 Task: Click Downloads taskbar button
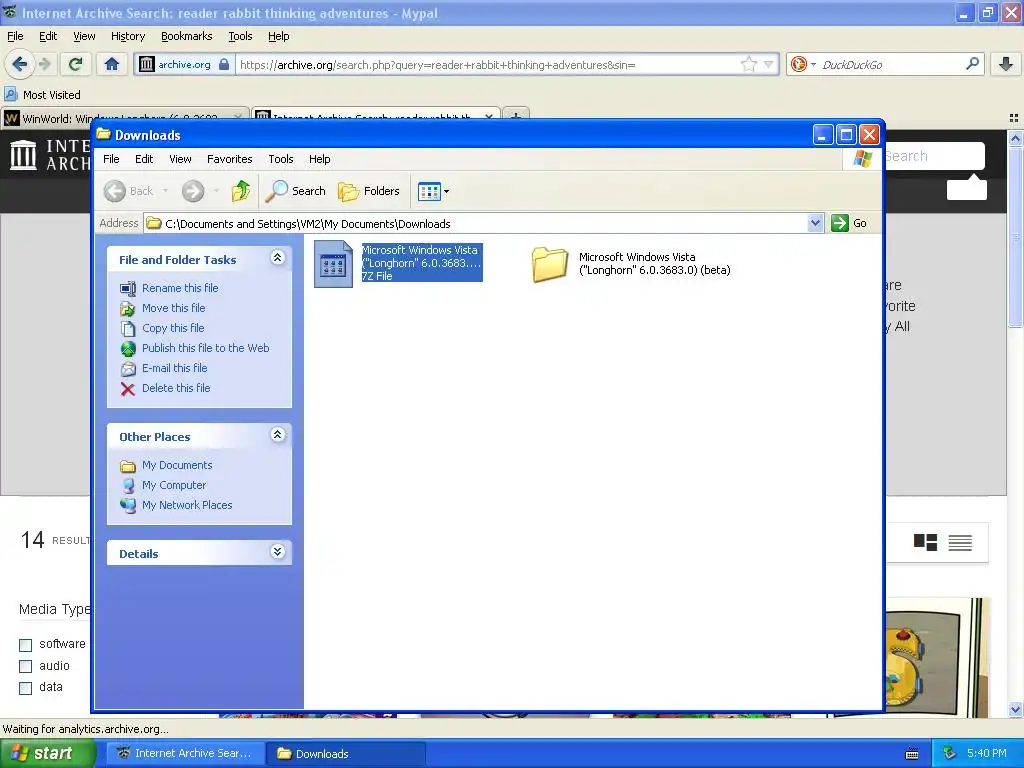coord(346,753)
